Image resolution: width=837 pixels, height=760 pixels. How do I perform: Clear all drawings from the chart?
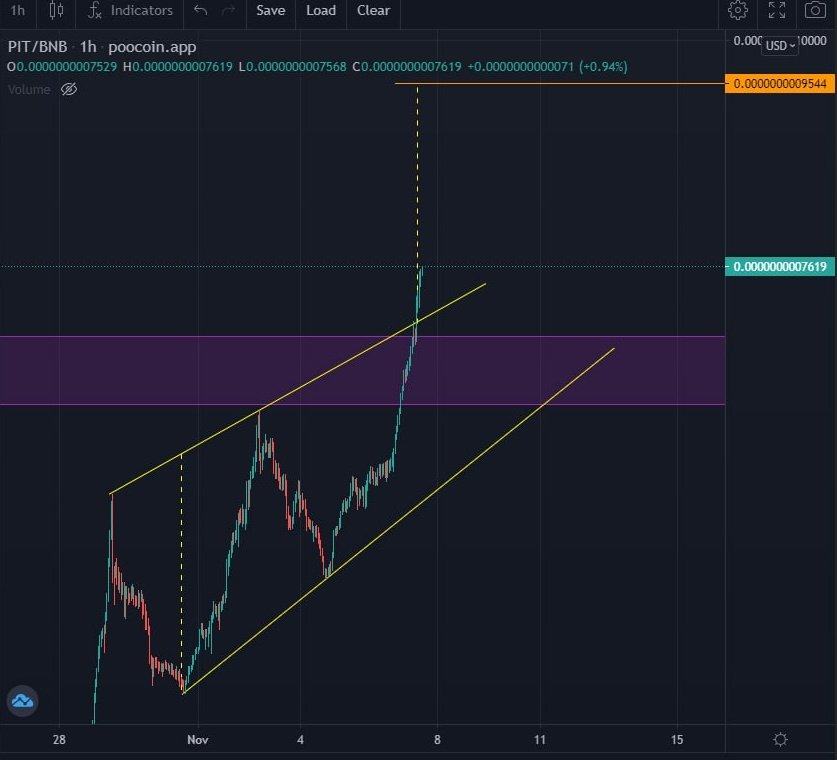373,11
